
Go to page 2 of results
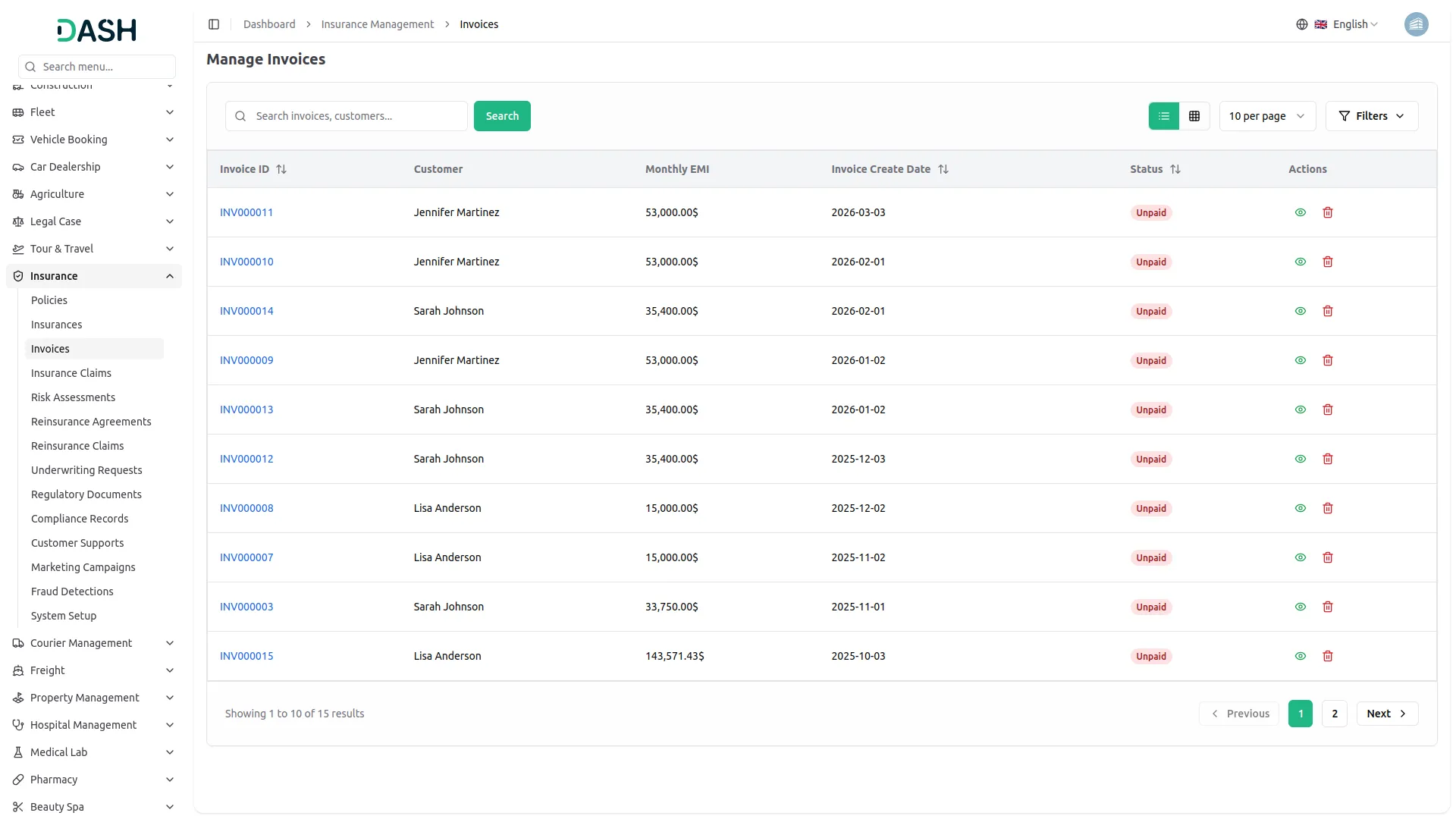point(1334,713)
